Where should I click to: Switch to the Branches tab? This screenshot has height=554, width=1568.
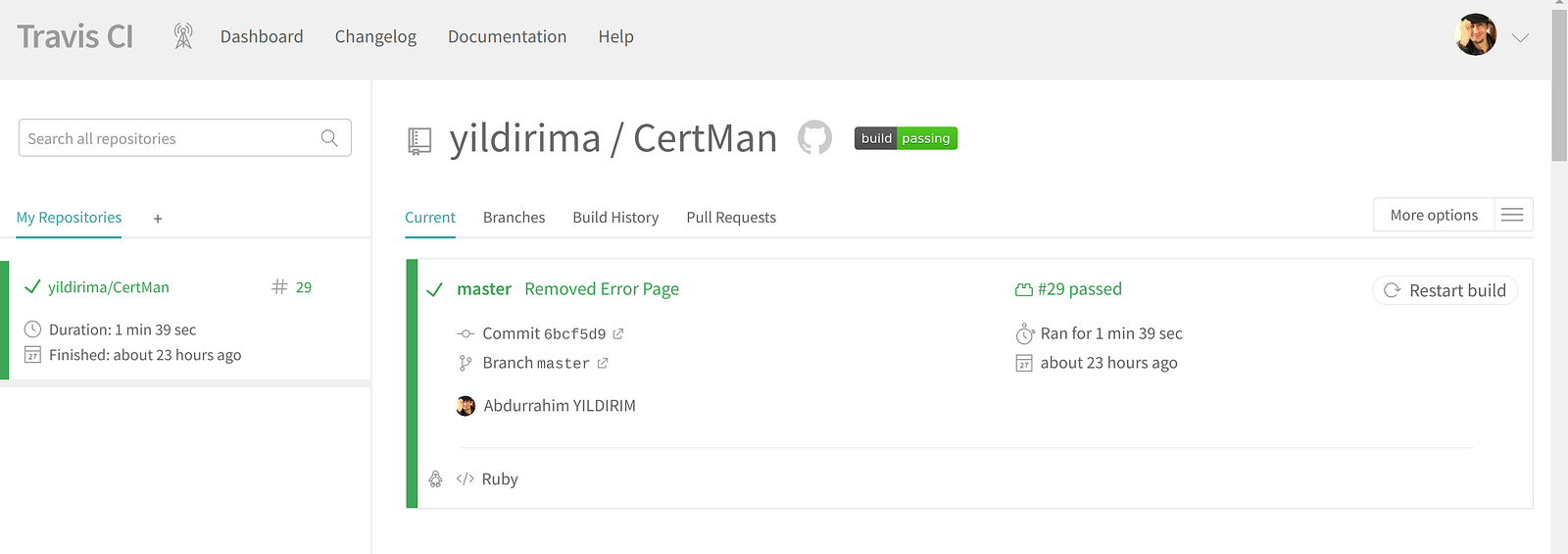tap(514, 218)
